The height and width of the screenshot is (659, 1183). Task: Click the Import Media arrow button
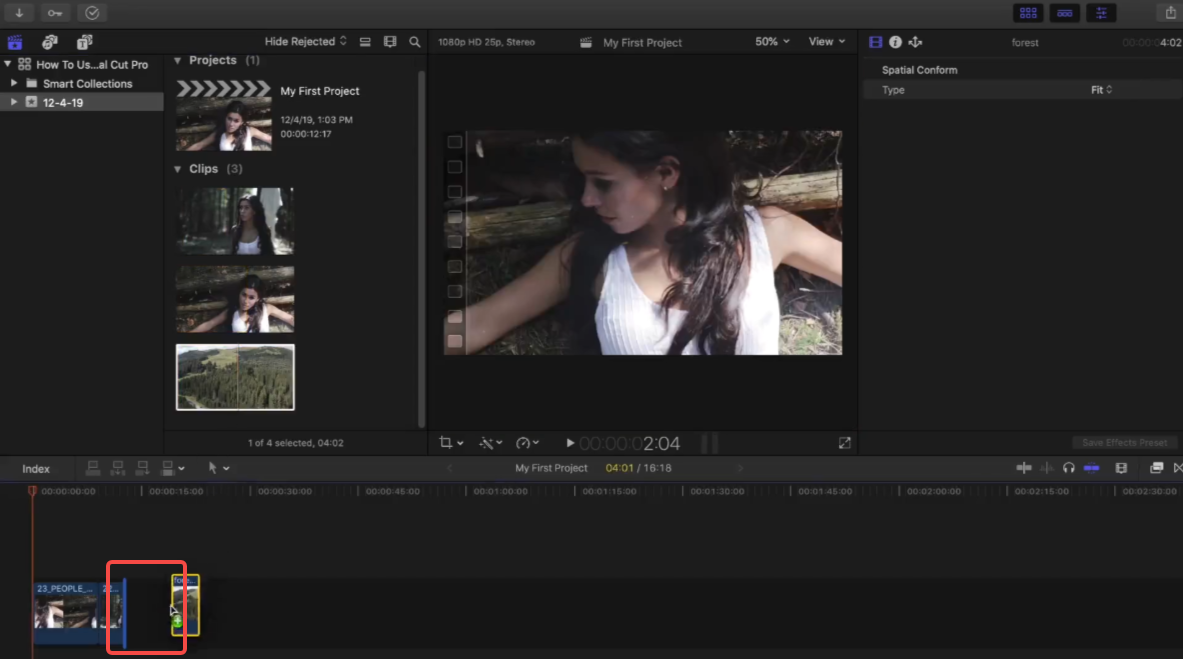[x=19, y=13]
